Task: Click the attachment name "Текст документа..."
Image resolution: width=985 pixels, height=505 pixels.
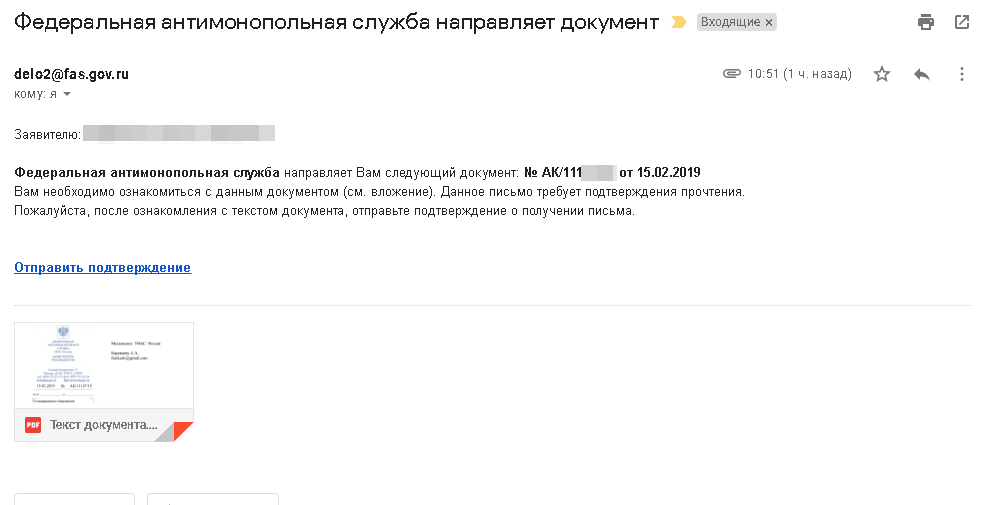Action: (104, 424)
